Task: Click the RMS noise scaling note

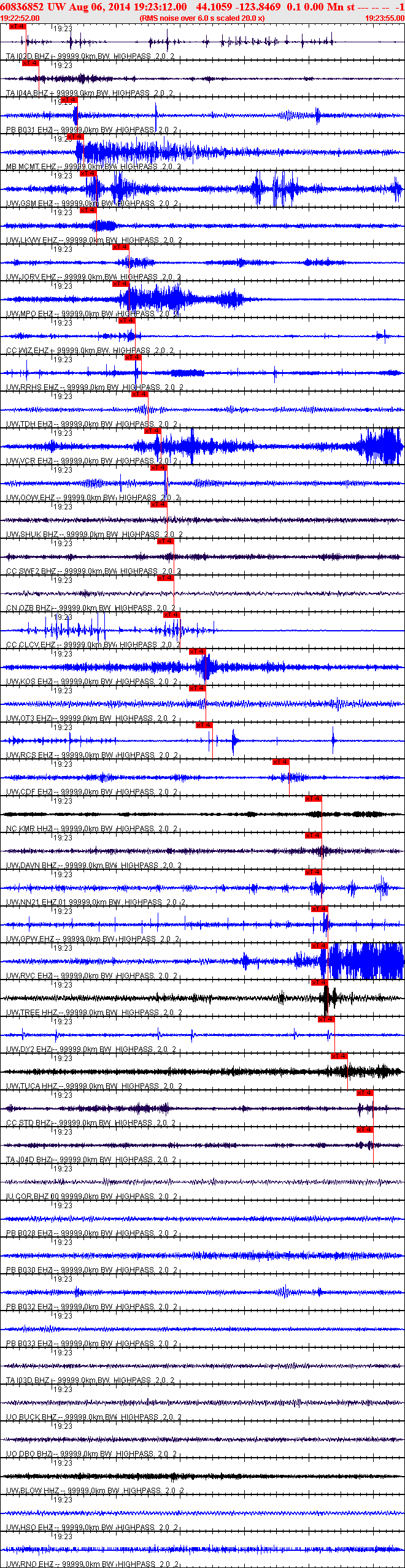Action: [x=202, y=18]
